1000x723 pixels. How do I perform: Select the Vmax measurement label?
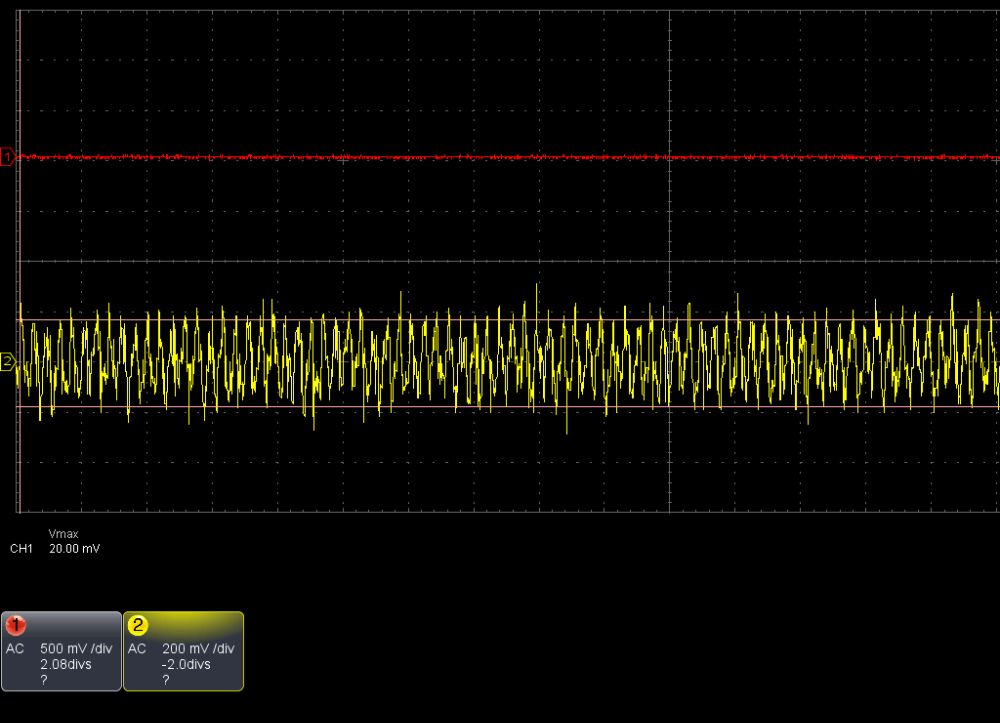[x=63, y=534]
